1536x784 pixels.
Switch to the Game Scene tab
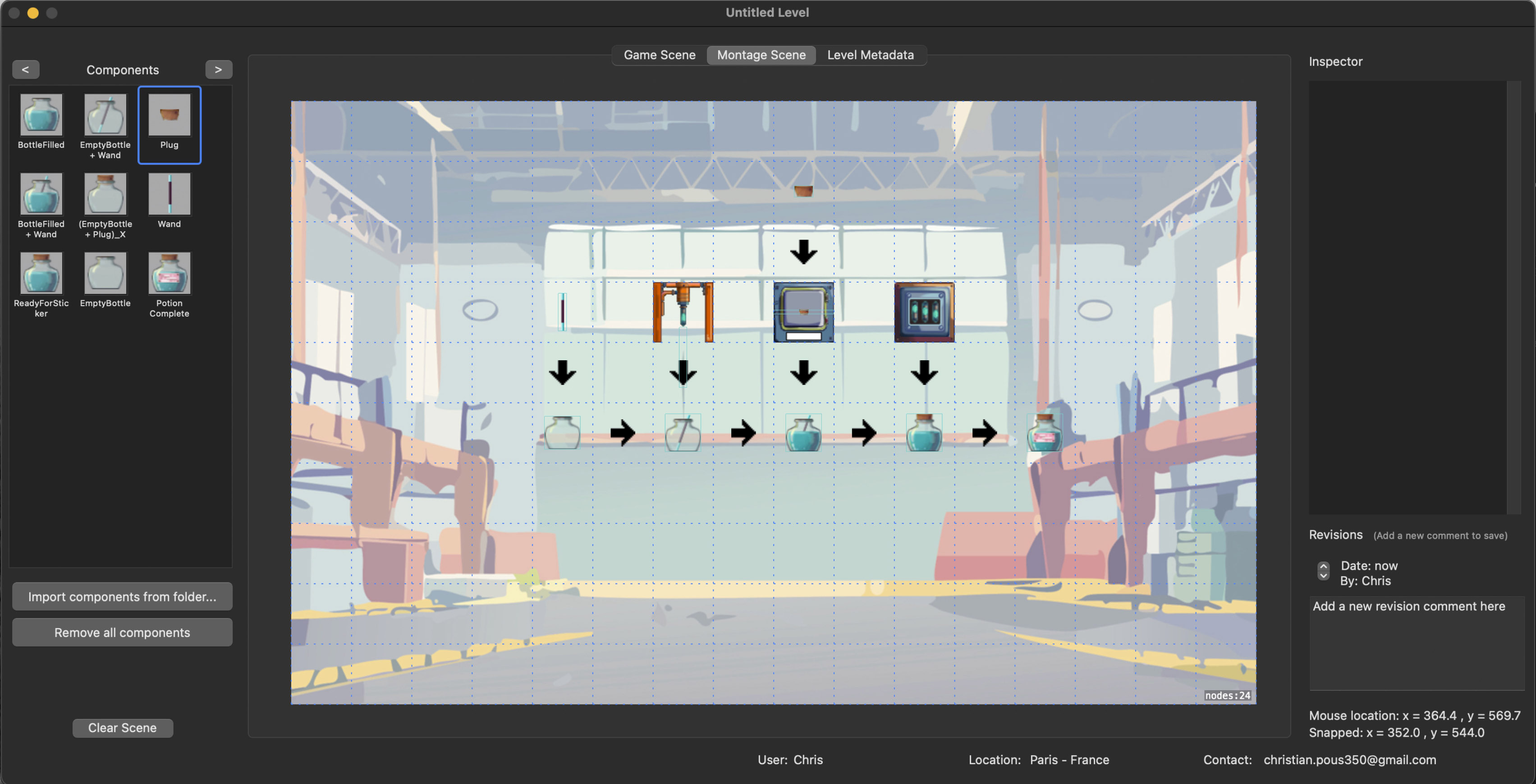(x=660, y=55)
